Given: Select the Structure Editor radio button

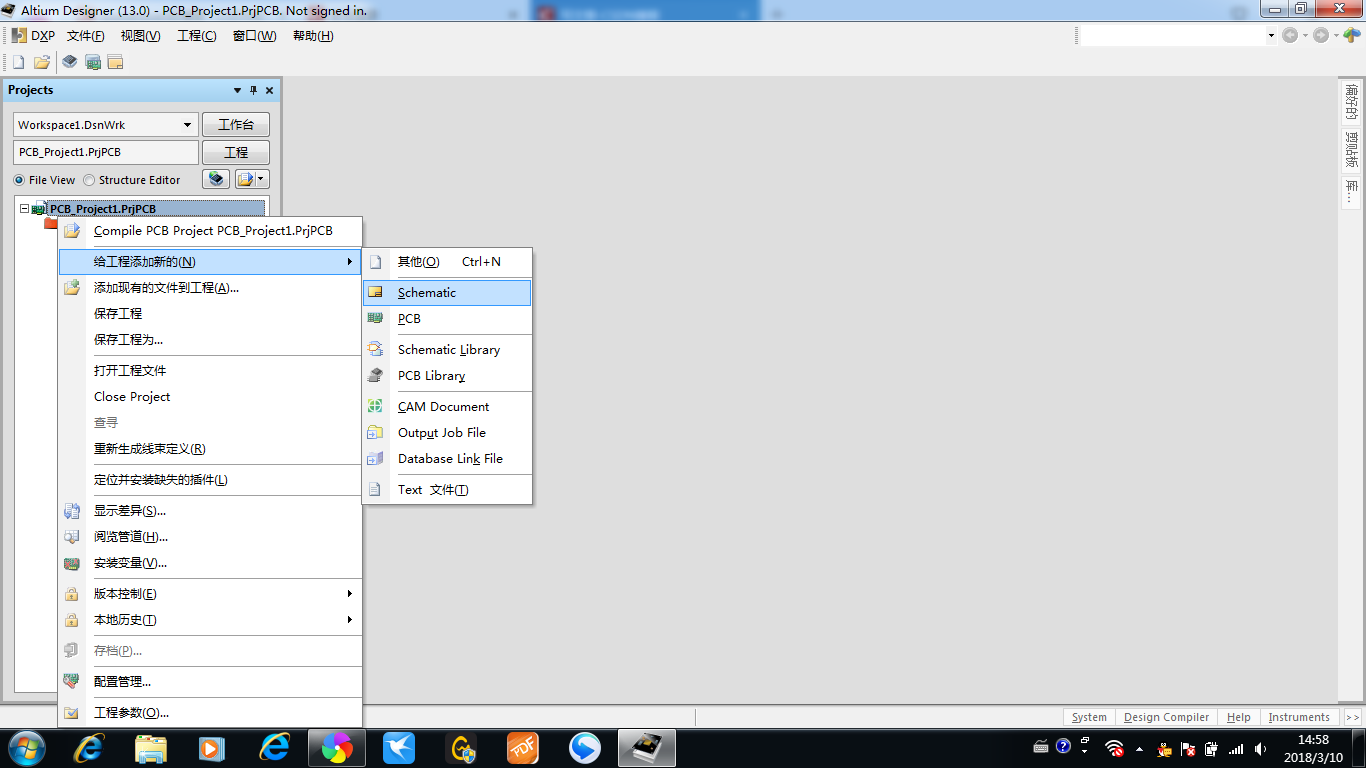Looking at the screenshot, I should [89, 180].
